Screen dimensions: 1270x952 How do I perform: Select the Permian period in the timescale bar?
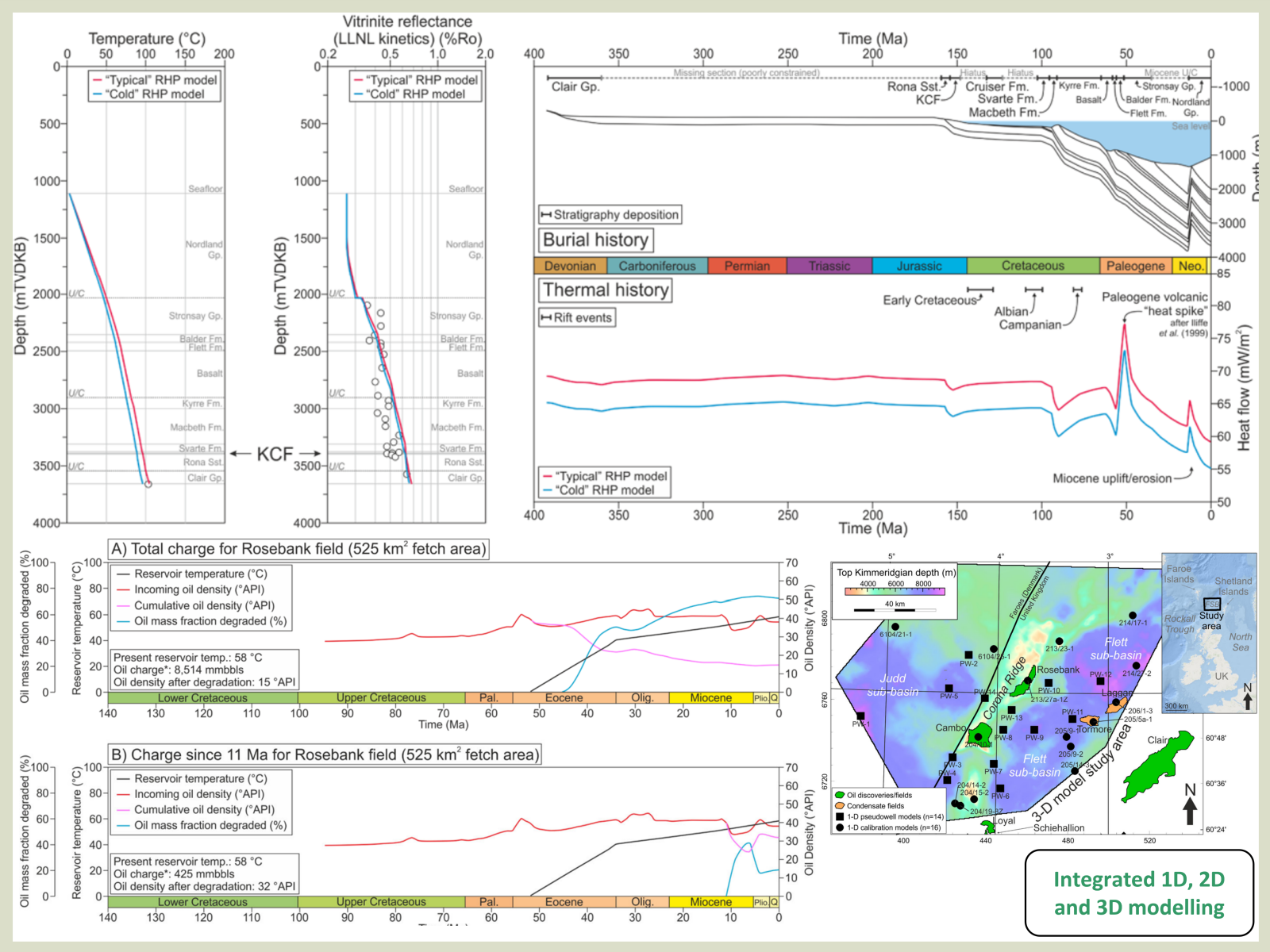(746, 266)
